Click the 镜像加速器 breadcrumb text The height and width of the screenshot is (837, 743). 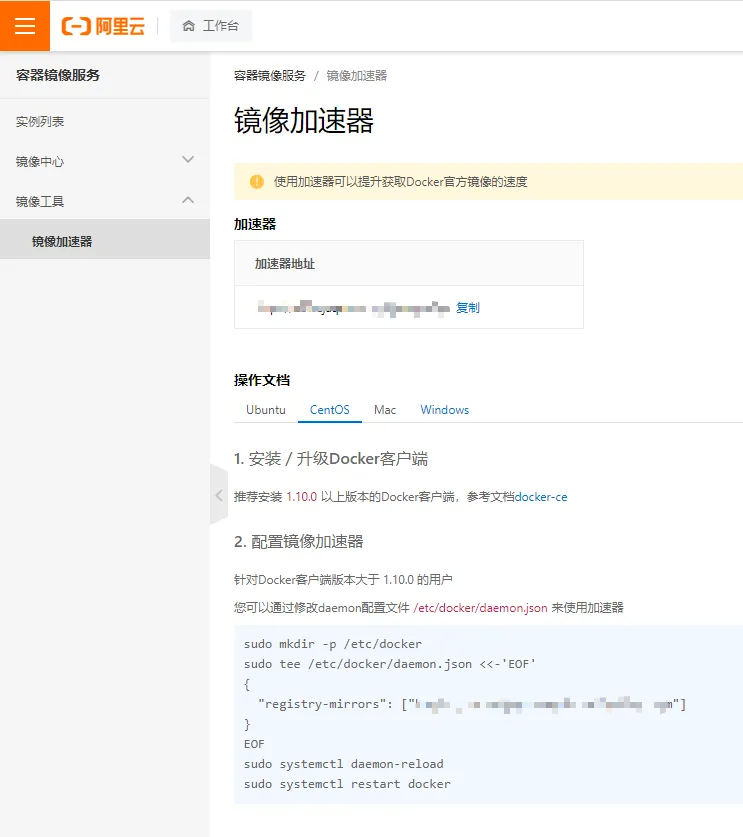click(357, 76)
